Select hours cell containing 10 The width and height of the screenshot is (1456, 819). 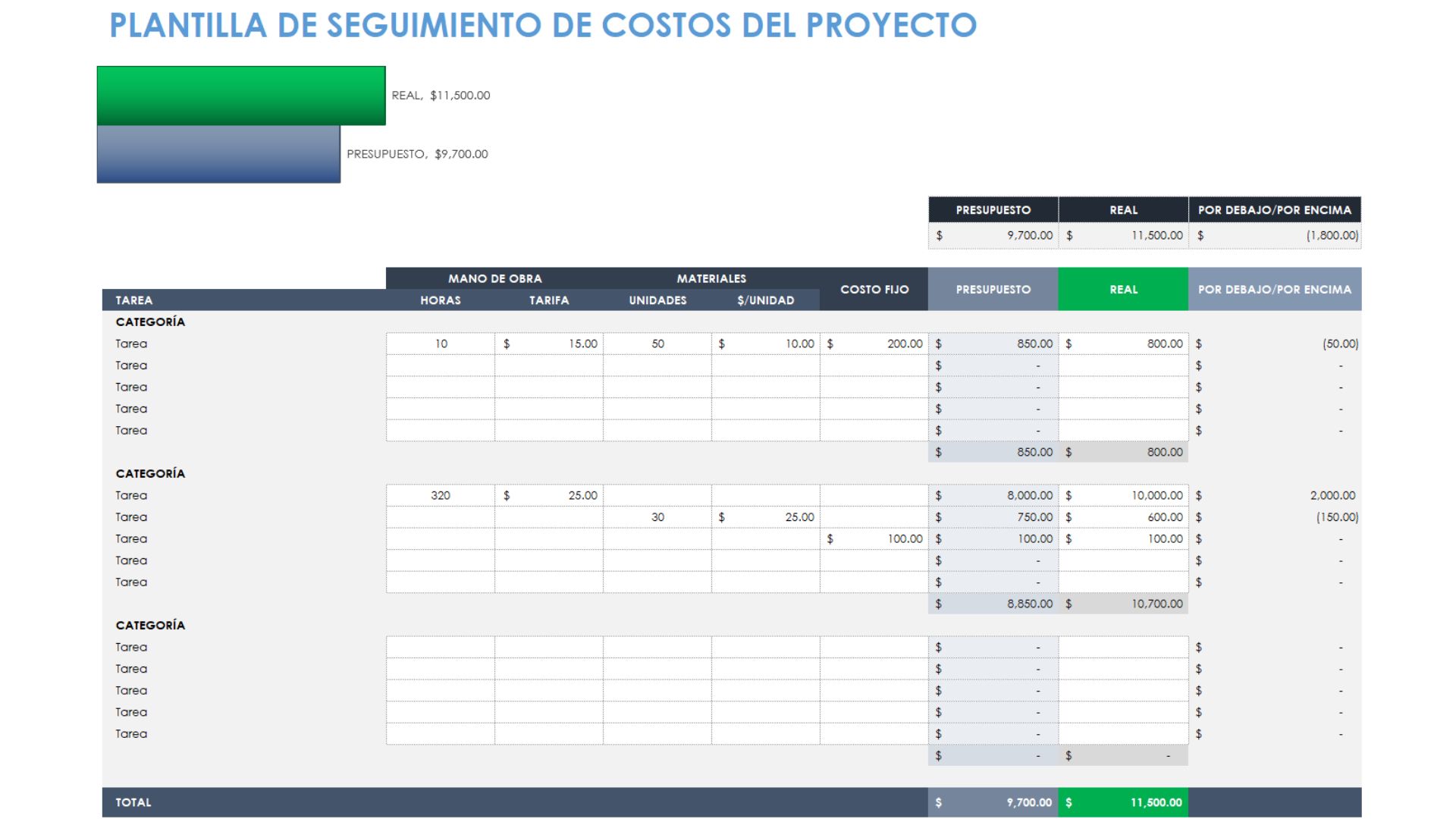(x=441, y=344)
